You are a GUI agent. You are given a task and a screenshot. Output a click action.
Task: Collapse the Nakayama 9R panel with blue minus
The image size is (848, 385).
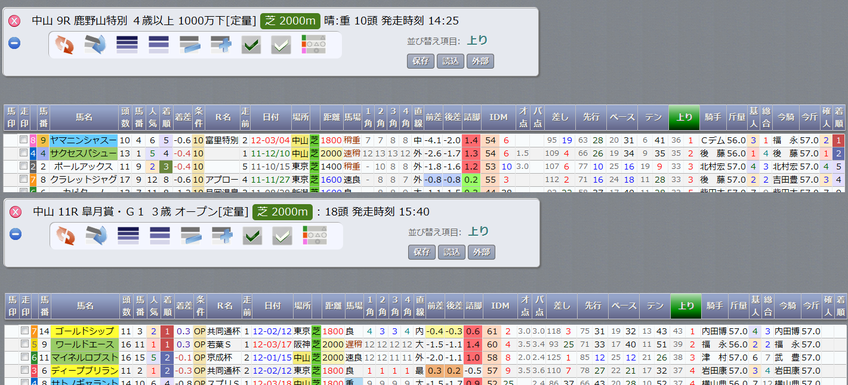(15, 43)
